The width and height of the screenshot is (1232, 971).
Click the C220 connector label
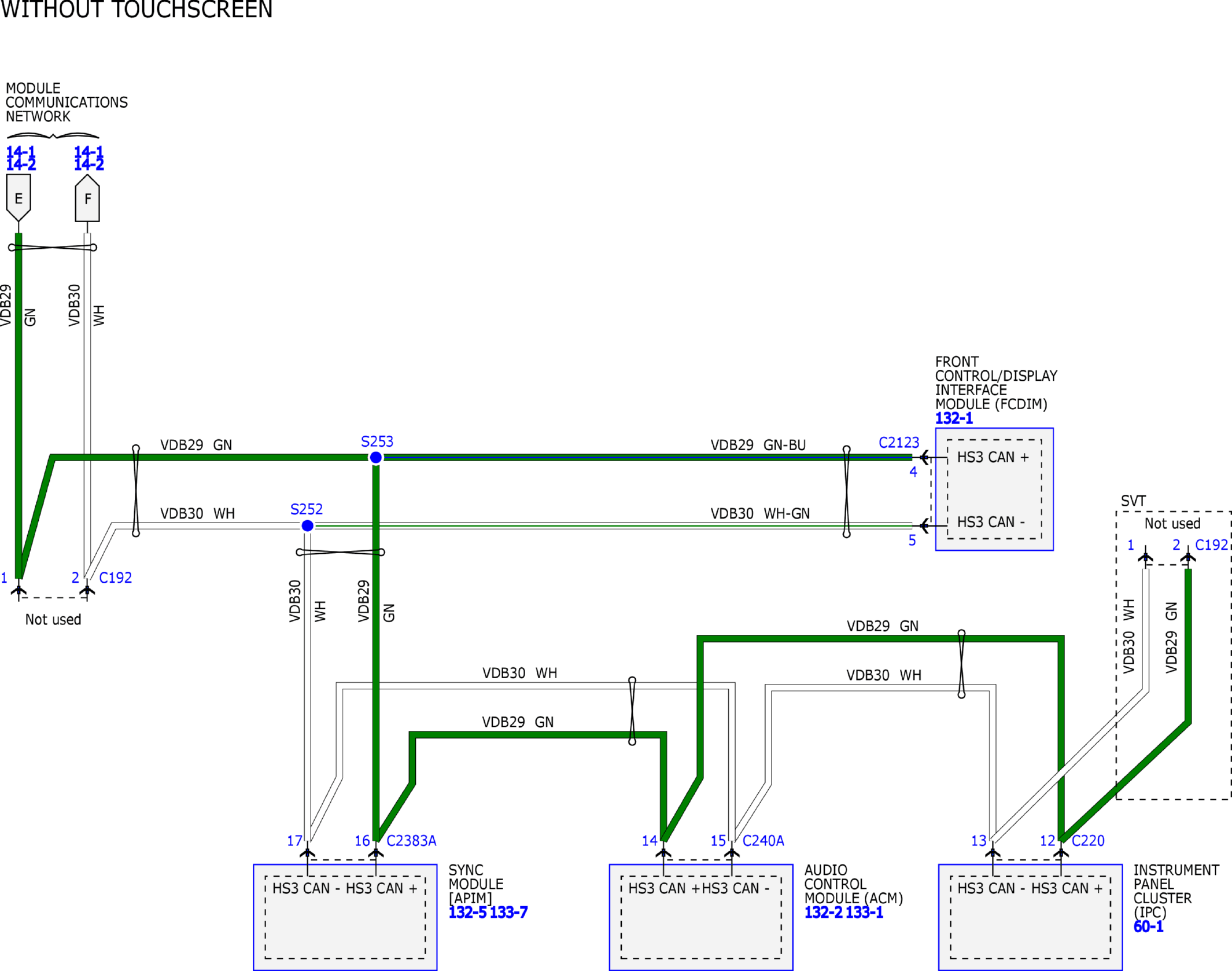pyautogui.click(x=1087, y=841)
